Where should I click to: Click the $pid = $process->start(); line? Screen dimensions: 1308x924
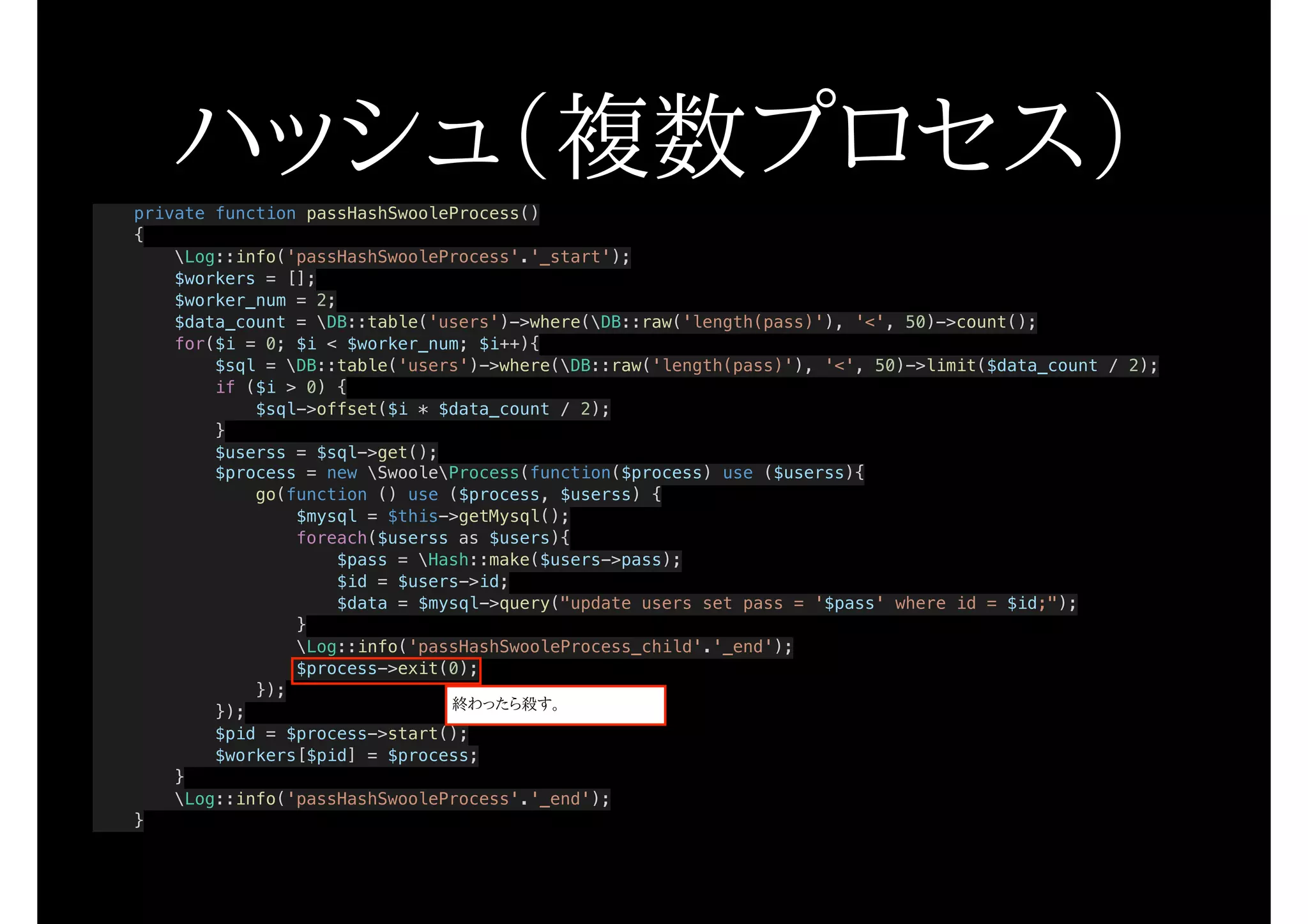[x=340, y=734]
